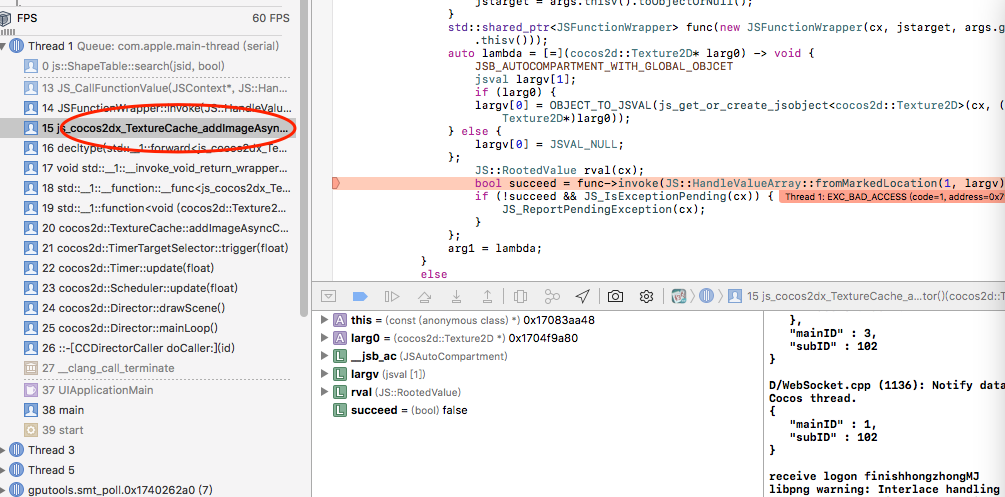Expand the largv variable
Viewport: 1005px width, 497px height.
coord(324,373)
